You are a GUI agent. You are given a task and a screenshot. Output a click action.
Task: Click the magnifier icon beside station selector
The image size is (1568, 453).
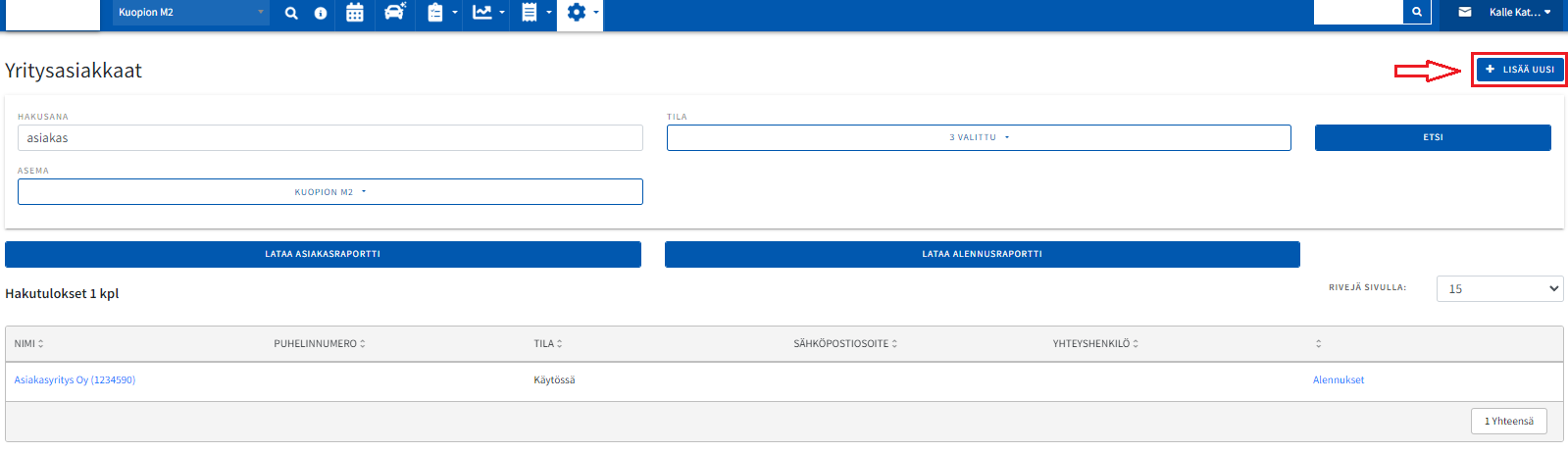tap(291, 13)
